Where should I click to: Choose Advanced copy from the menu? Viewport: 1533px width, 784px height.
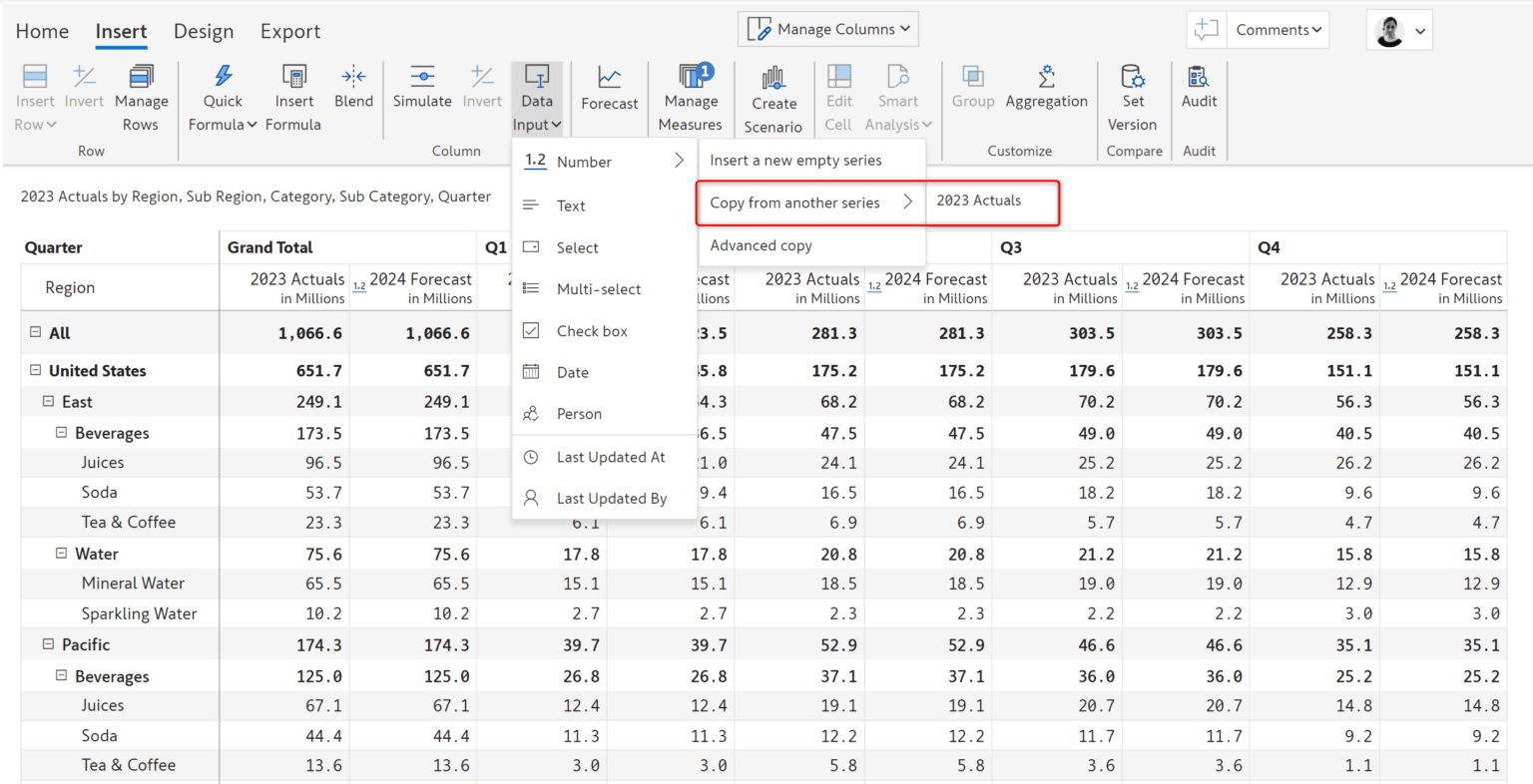tap(761, 245)
